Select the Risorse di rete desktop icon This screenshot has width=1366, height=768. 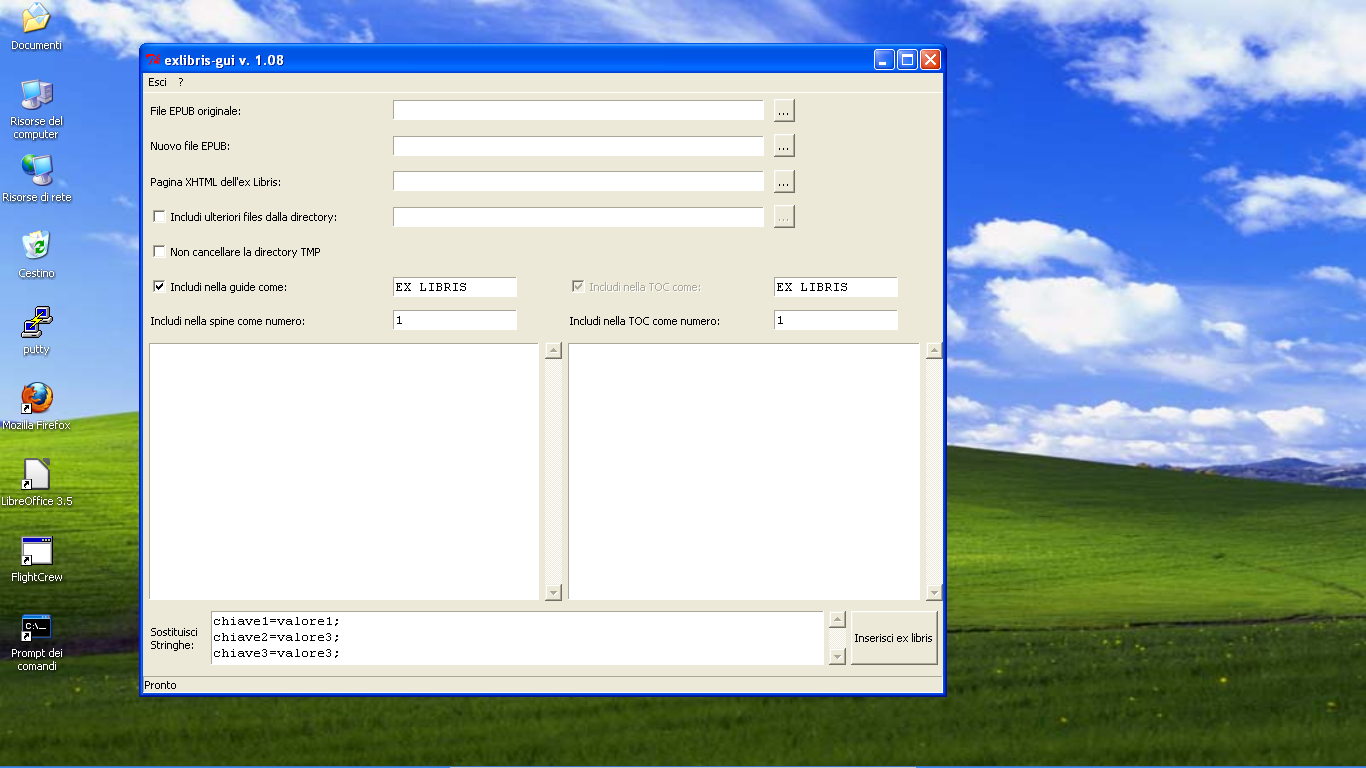click(37, 179)
